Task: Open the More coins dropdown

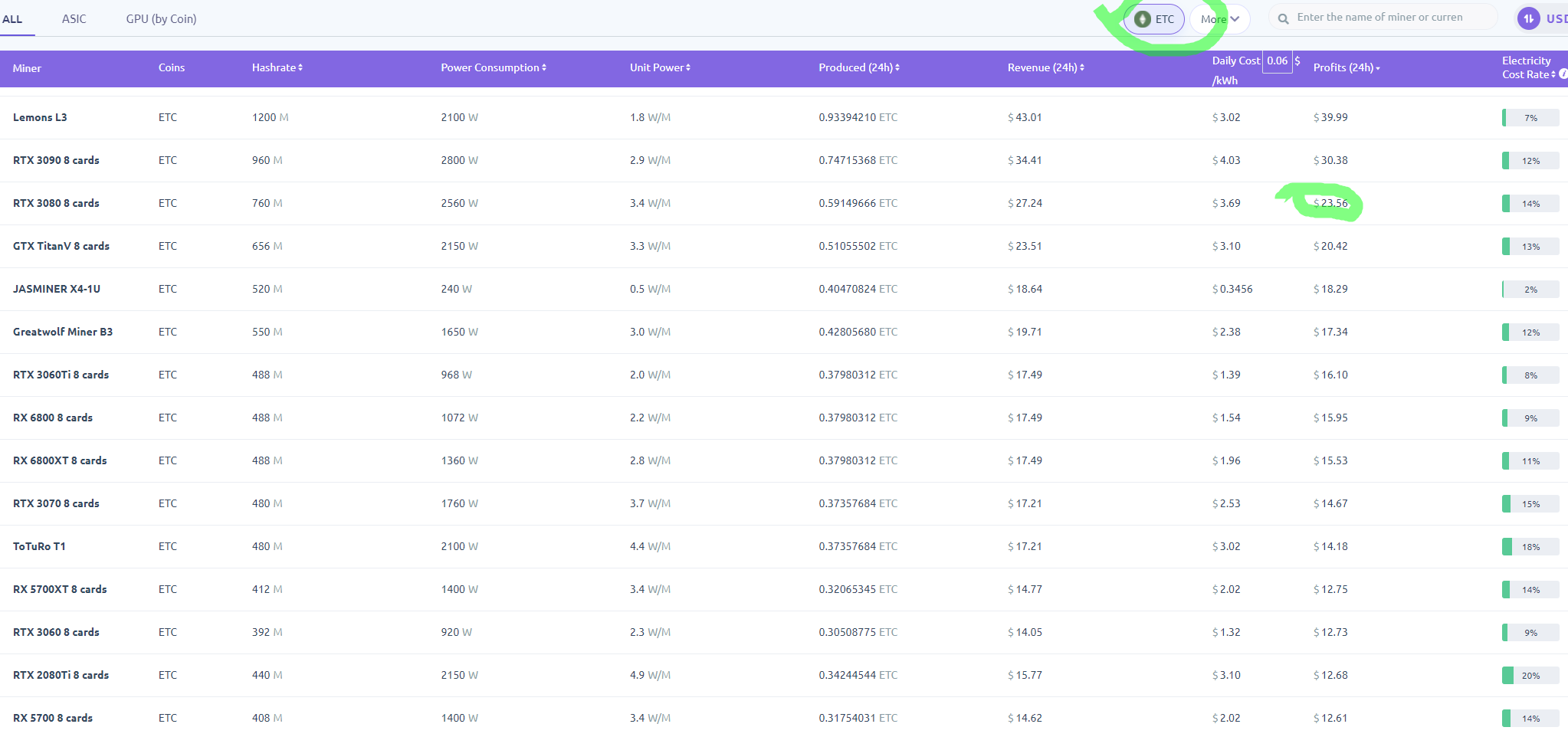Action: (1219, 19)
